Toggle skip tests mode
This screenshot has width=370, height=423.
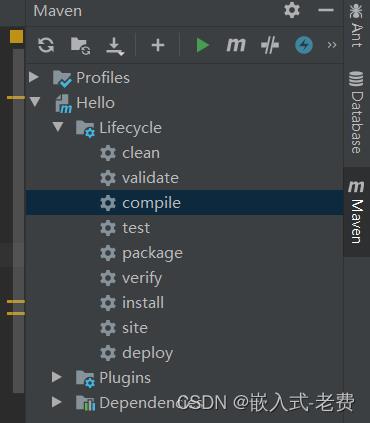coord(270,45)
